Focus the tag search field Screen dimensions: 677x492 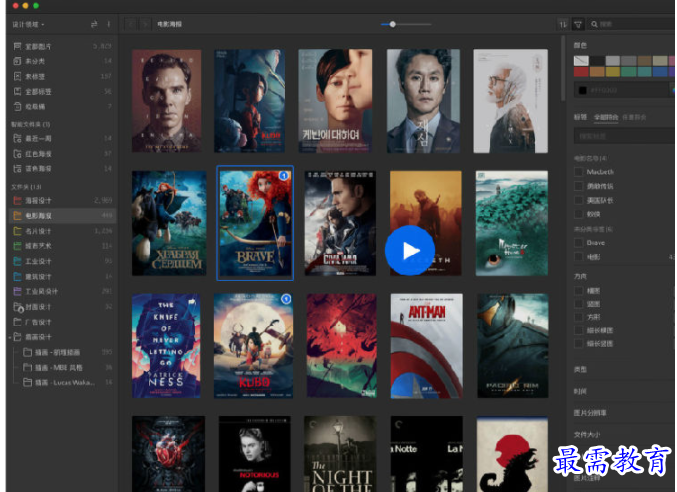coord(624,136)
